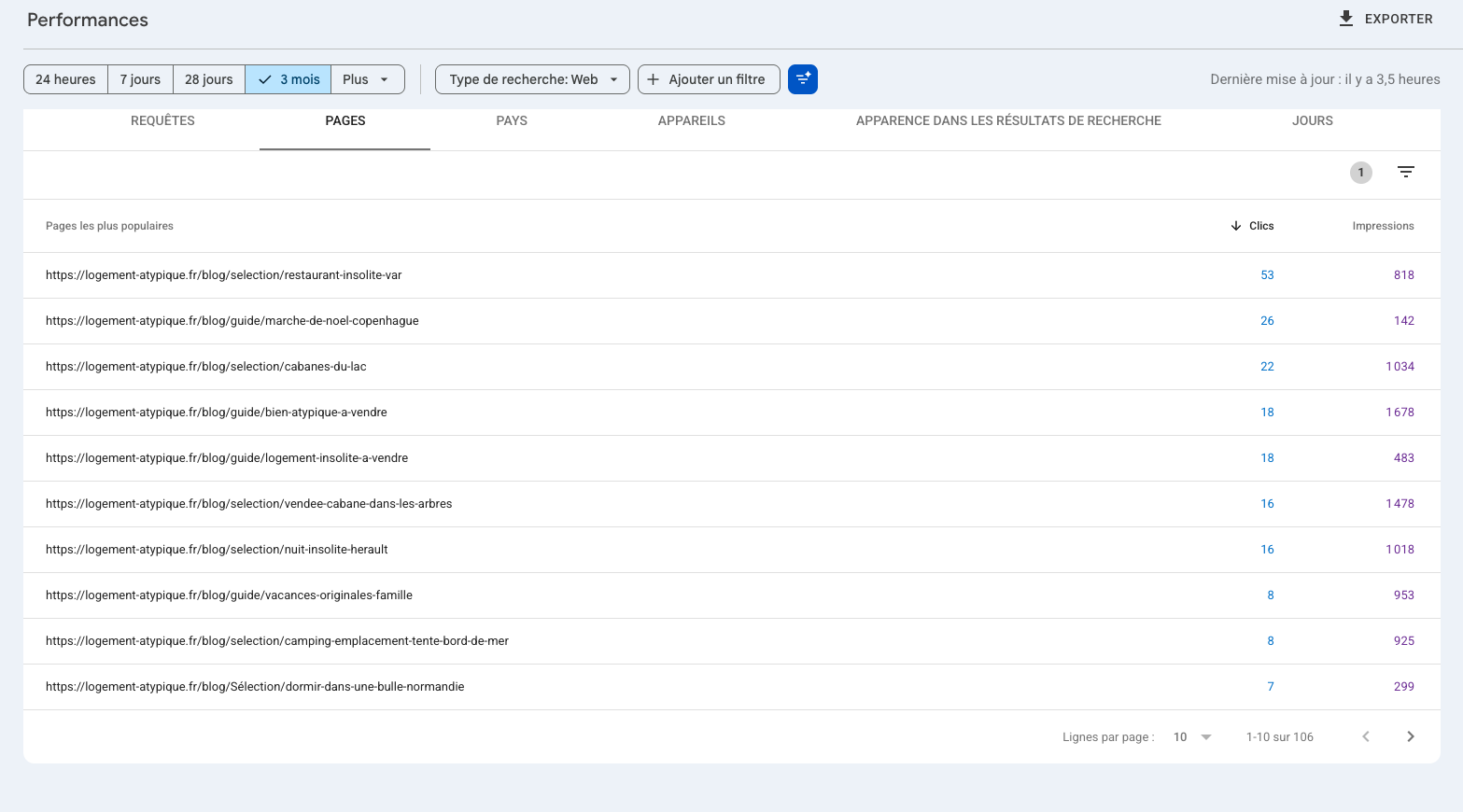Switch to the Appareils tab
1463x812 pixels.
(692, 120)
